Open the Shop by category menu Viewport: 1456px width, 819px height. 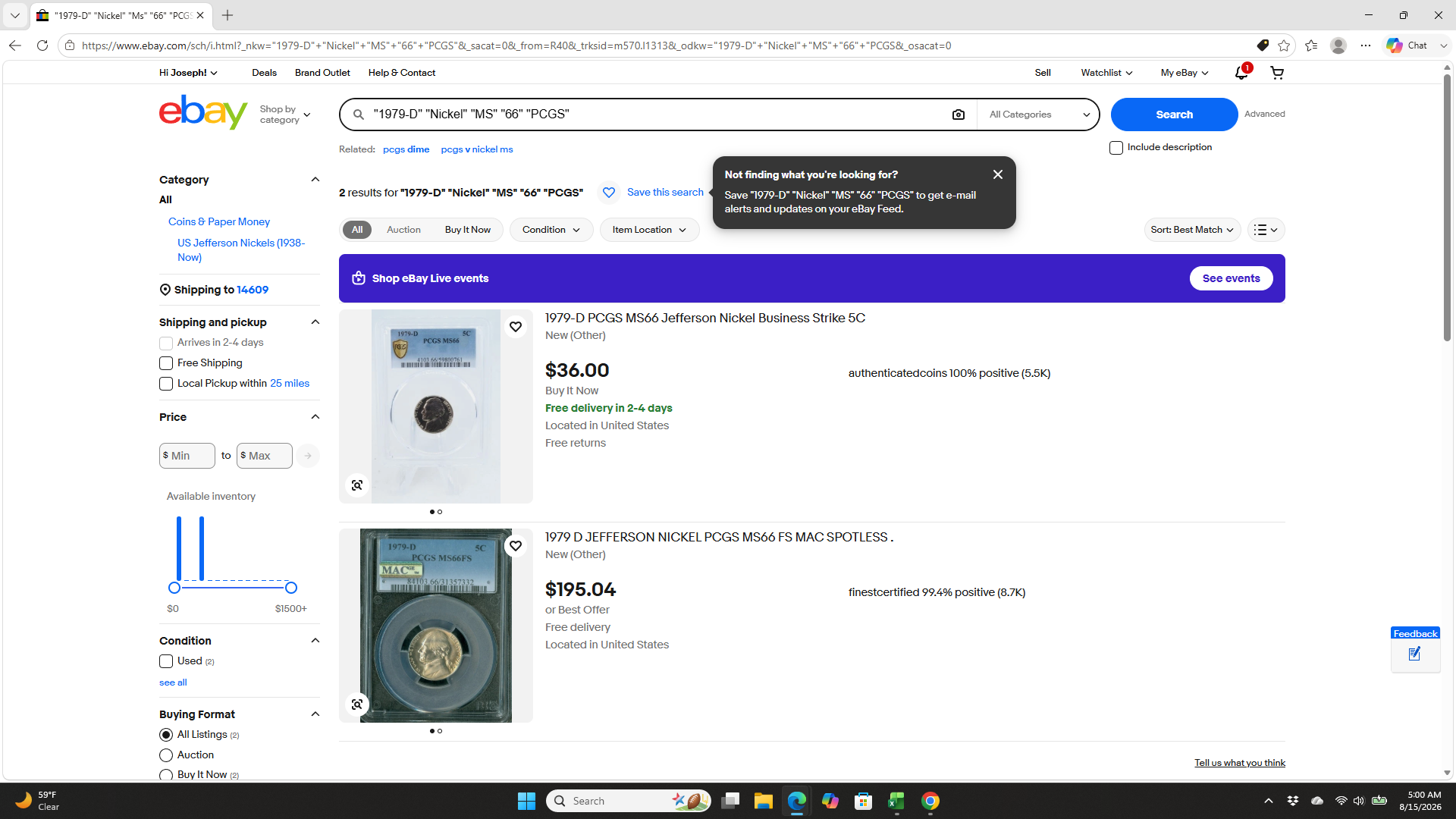tap(285, 115)
